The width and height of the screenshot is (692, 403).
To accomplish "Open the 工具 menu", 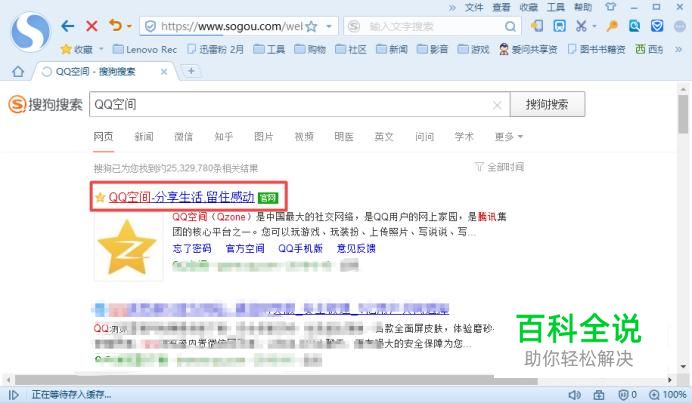I will (556, 7).
